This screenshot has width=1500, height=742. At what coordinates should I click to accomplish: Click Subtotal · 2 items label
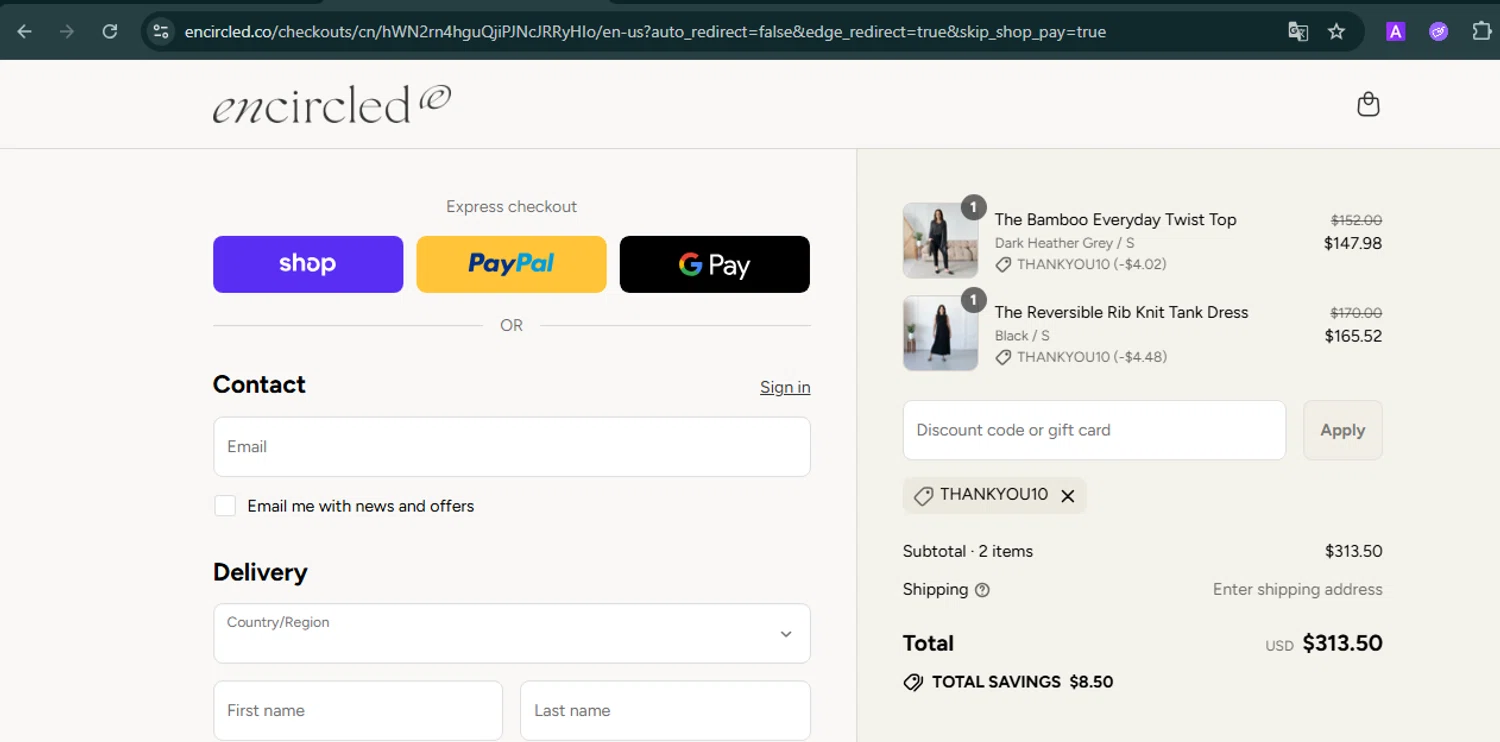967,552
